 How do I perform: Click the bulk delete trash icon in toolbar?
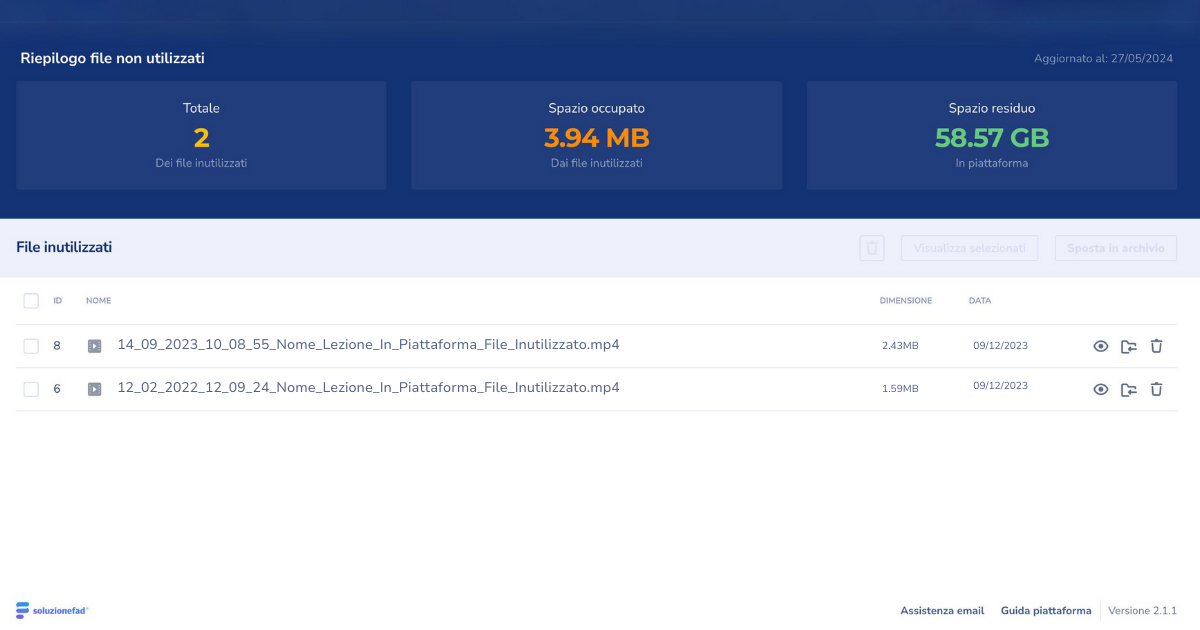pos(872,248)
